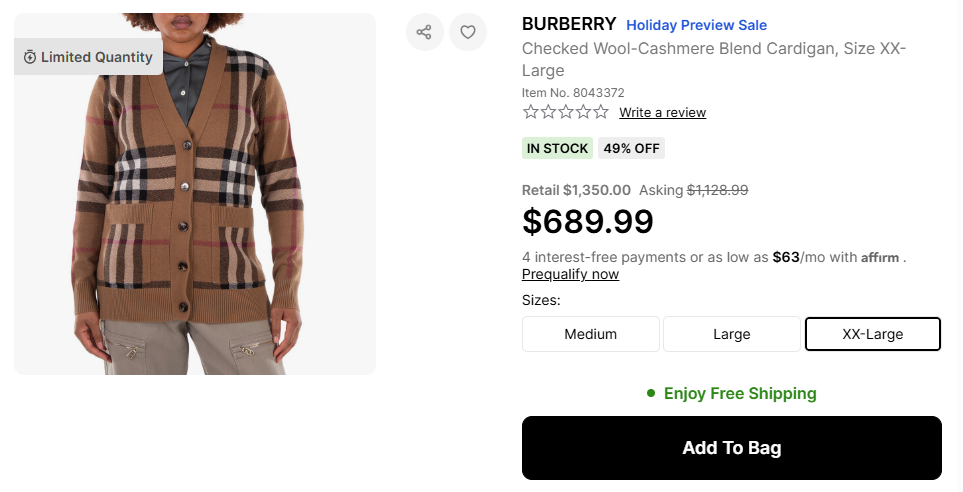Open the Holiday Preview Sale link
The width and height of the screenshot is (963, 492).
tap(696, 25)
